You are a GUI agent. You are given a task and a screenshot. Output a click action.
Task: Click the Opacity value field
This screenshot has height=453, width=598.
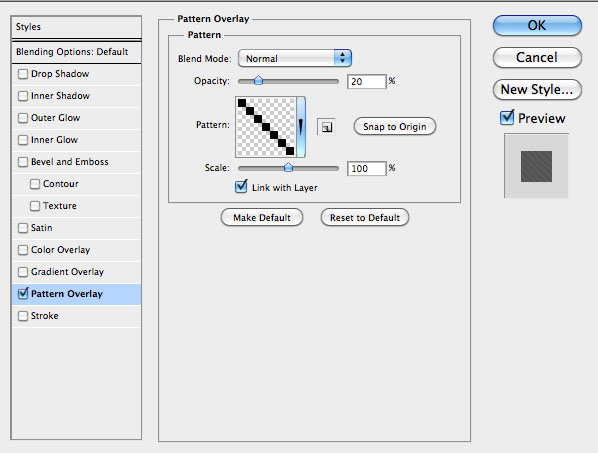click(x=367, y=82)
